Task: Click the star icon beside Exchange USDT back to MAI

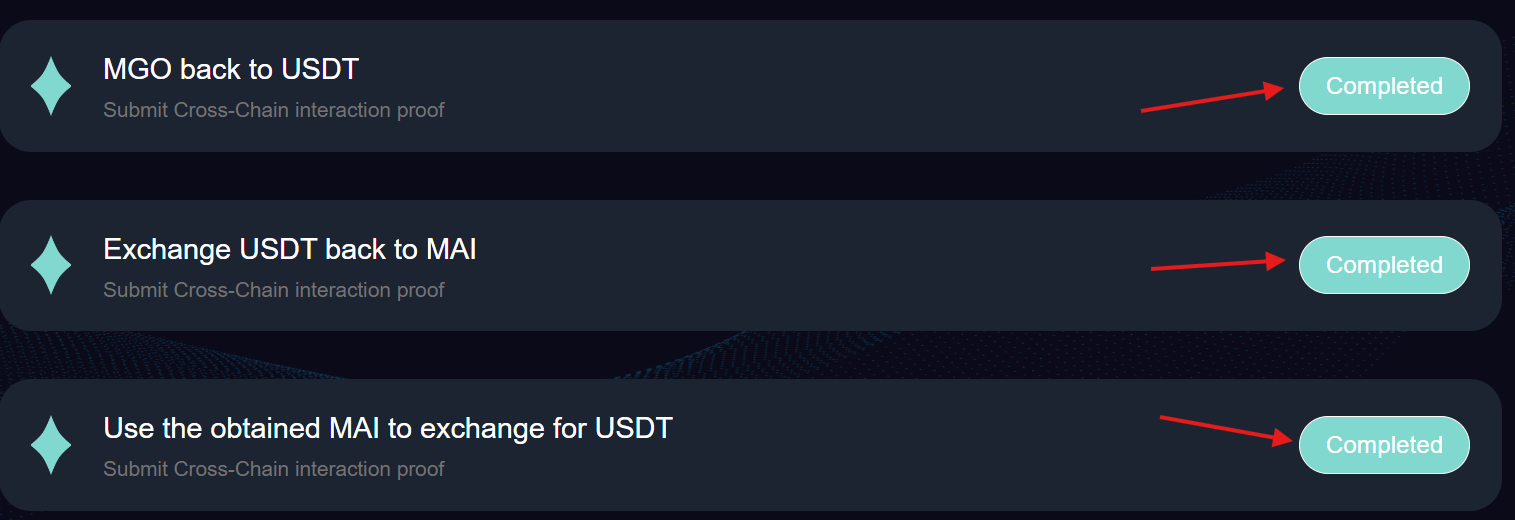Action: click(51, 265)
